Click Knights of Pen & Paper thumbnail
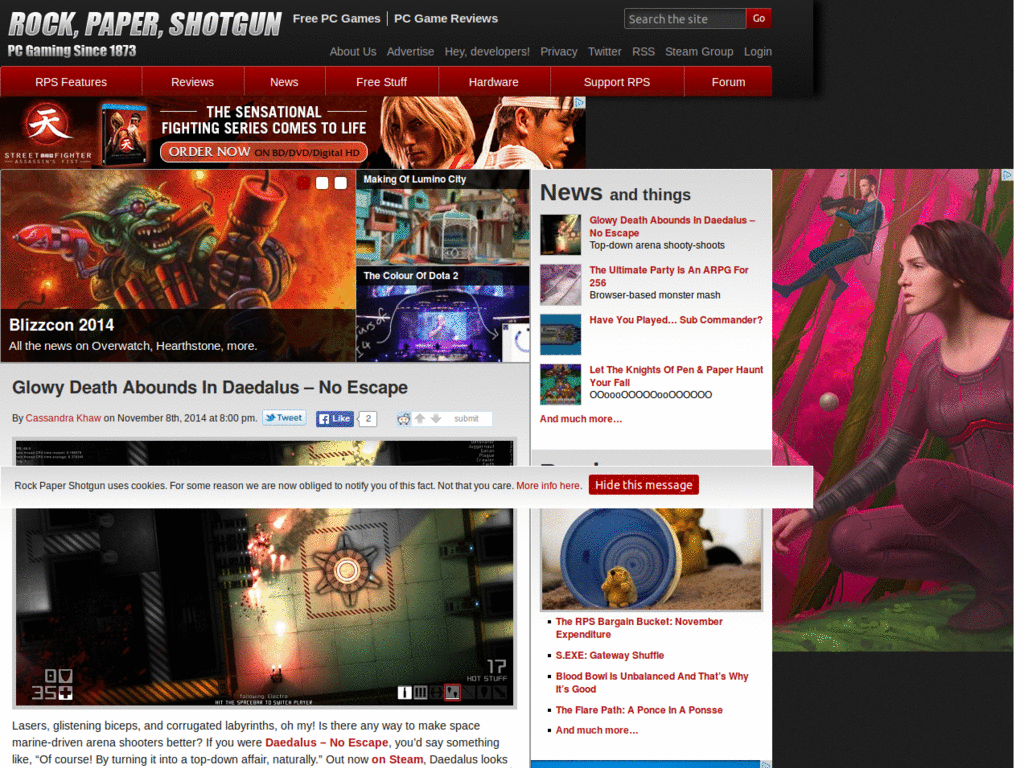This screenshot has width=1024, height=768. tap(560, 385)
